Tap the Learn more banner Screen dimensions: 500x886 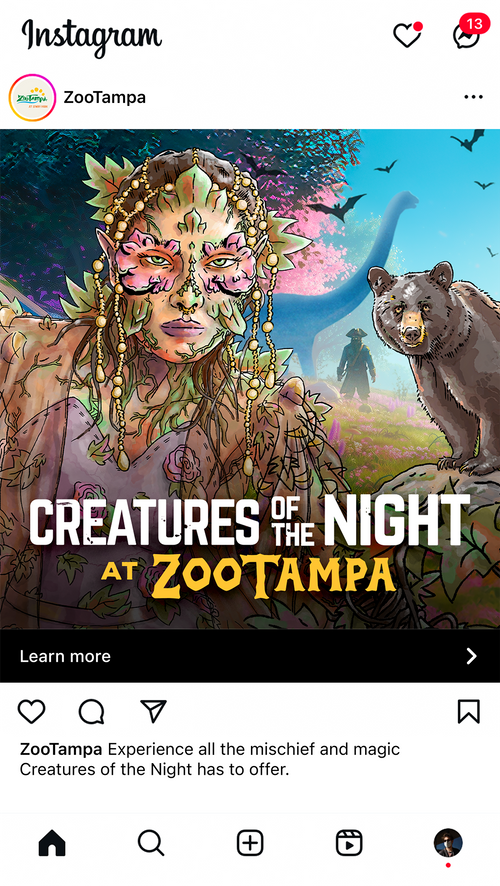(x=250, y=656)
